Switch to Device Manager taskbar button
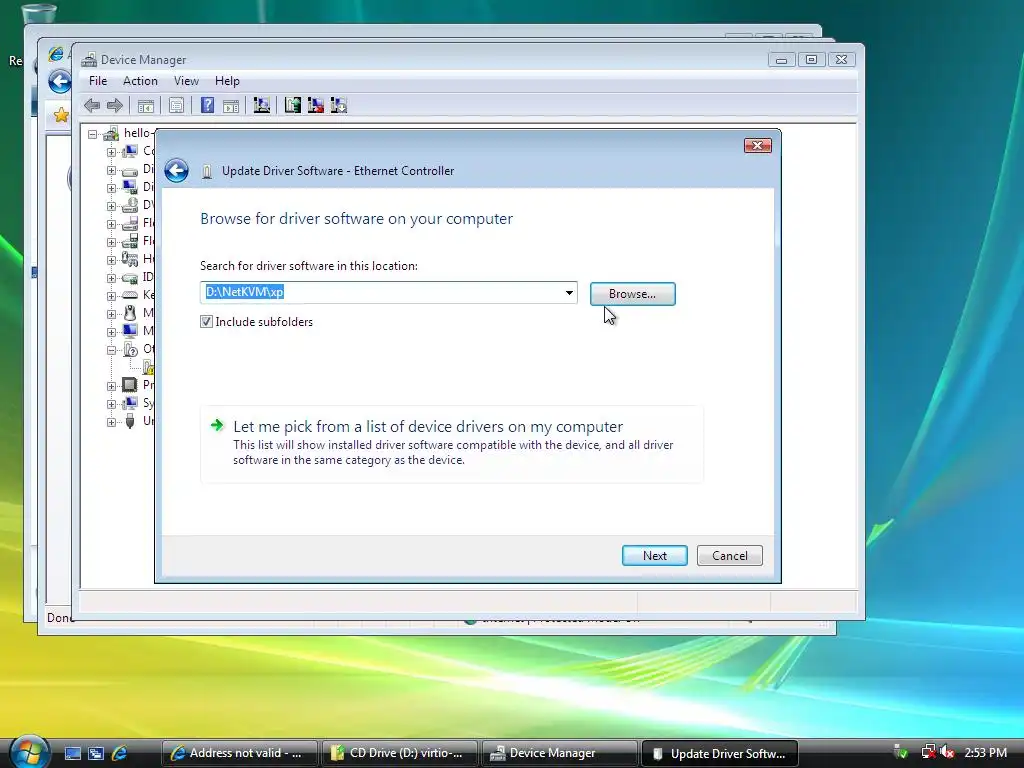 point(559,753)
